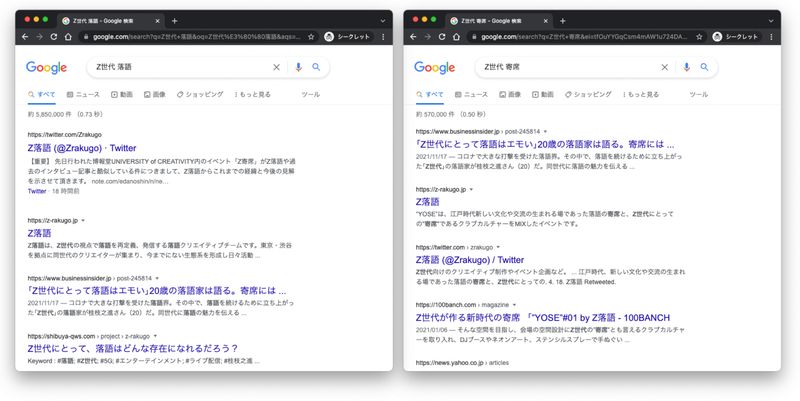Screen dimensions: 800x401
Task: Bookmark page with star in left window
Action: pyautogui.click(x=311, y=37)
